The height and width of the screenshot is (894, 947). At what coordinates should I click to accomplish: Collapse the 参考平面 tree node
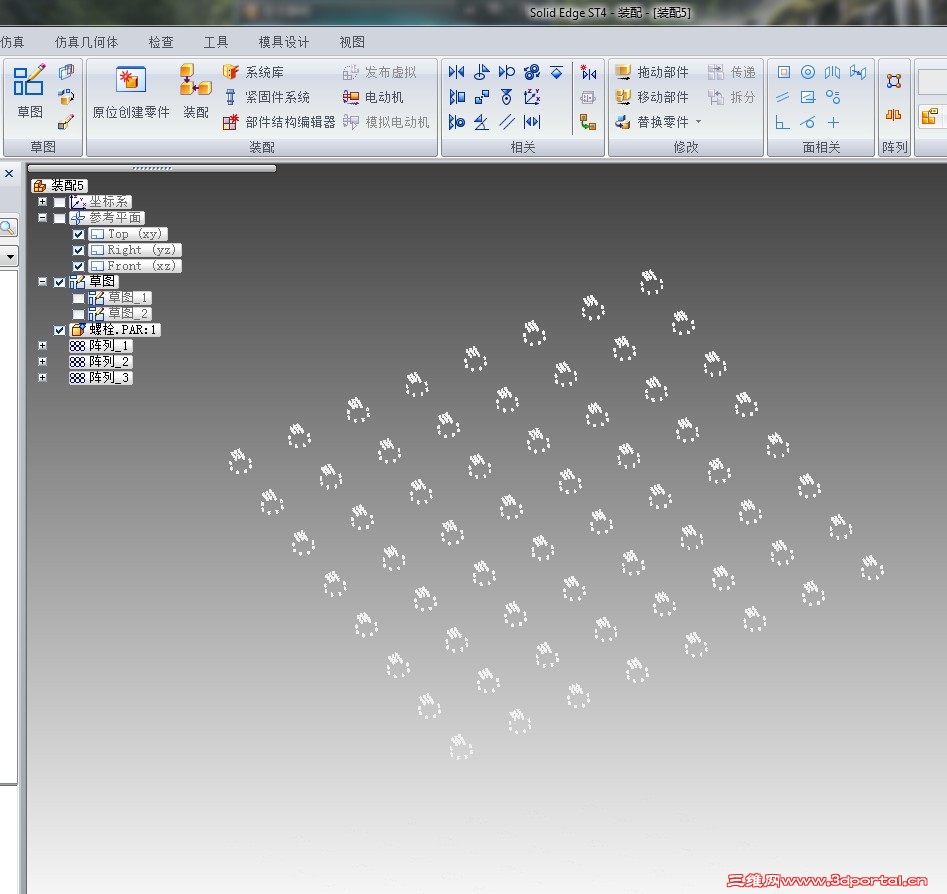coord(42,217)
